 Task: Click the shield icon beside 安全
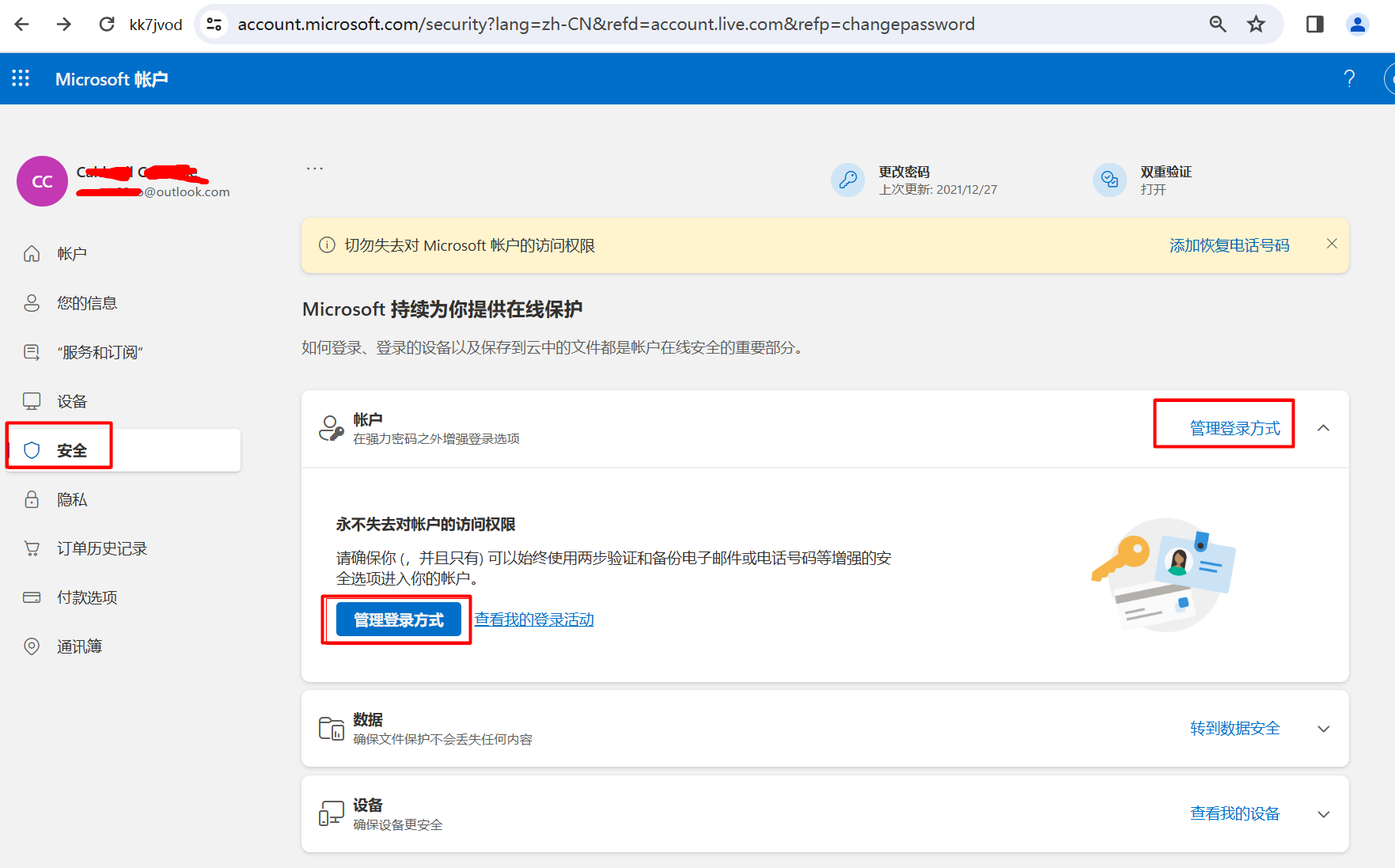[x=32, y=450]
